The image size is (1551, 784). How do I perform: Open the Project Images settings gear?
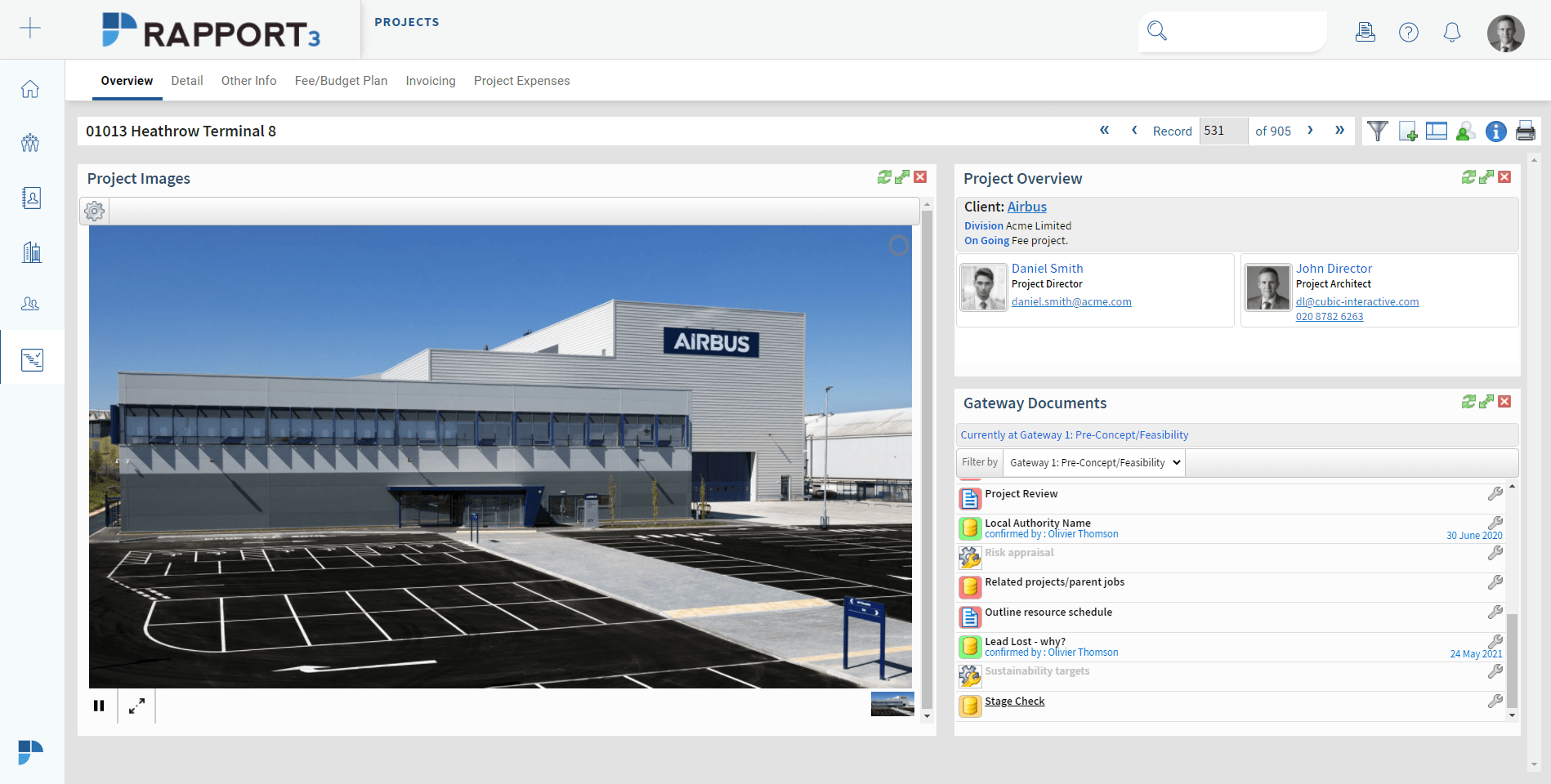click(94, 211)
